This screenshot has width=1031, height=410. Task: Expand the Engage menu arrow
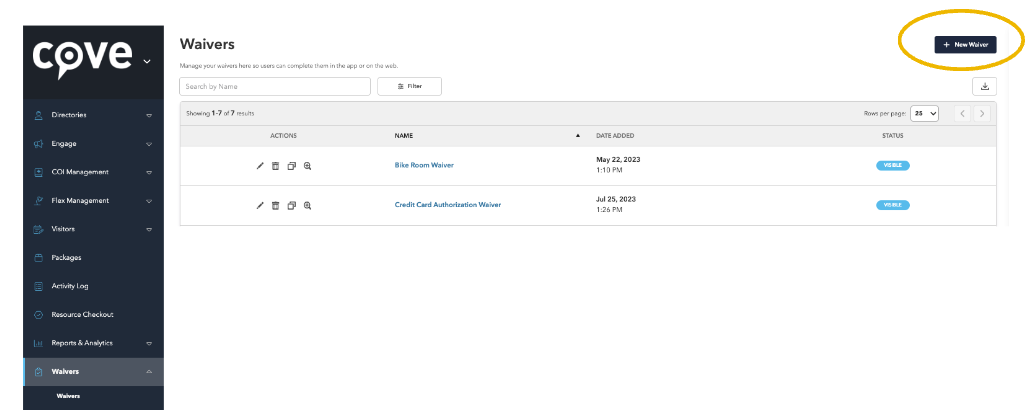(149, 144)
